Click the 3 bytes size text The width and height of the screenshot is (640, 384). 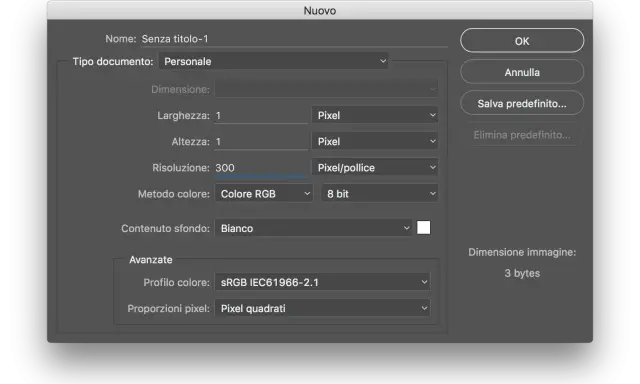[x=522, y=273]
